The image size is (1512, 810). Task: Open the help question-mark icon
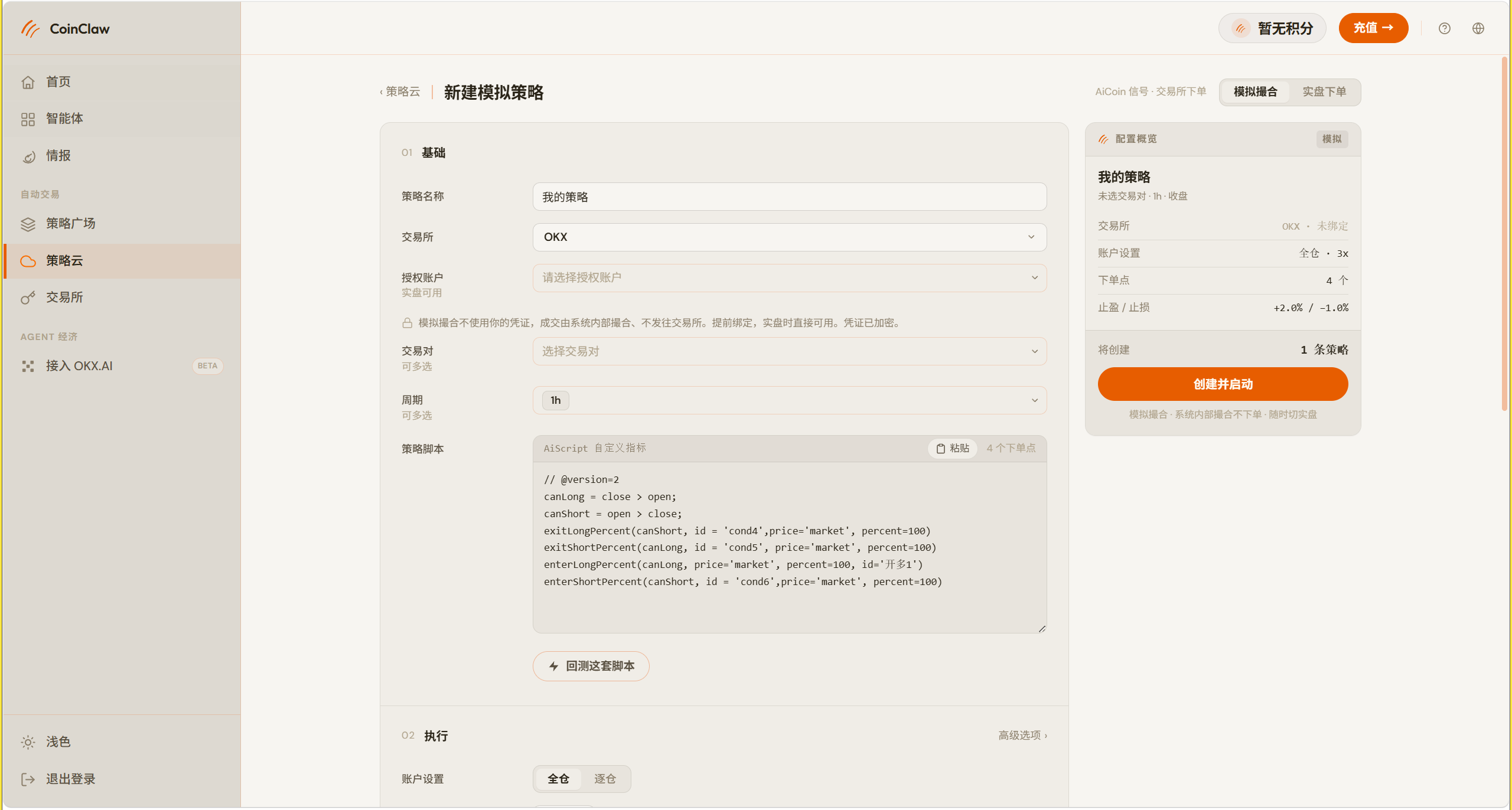[1444, 28]
